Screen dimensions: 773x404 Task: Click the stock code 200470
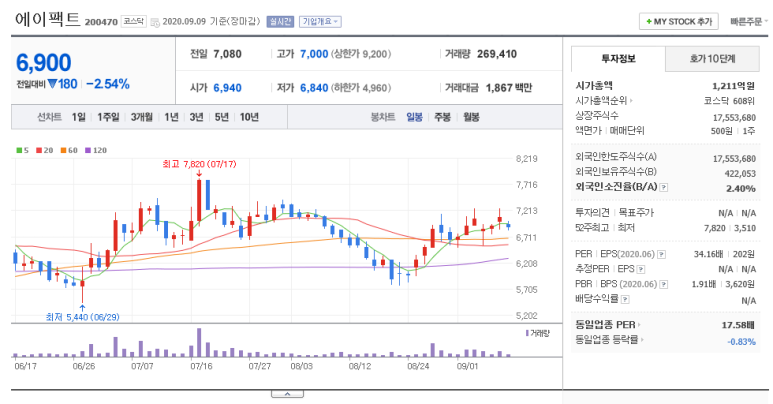click(101, 22)
